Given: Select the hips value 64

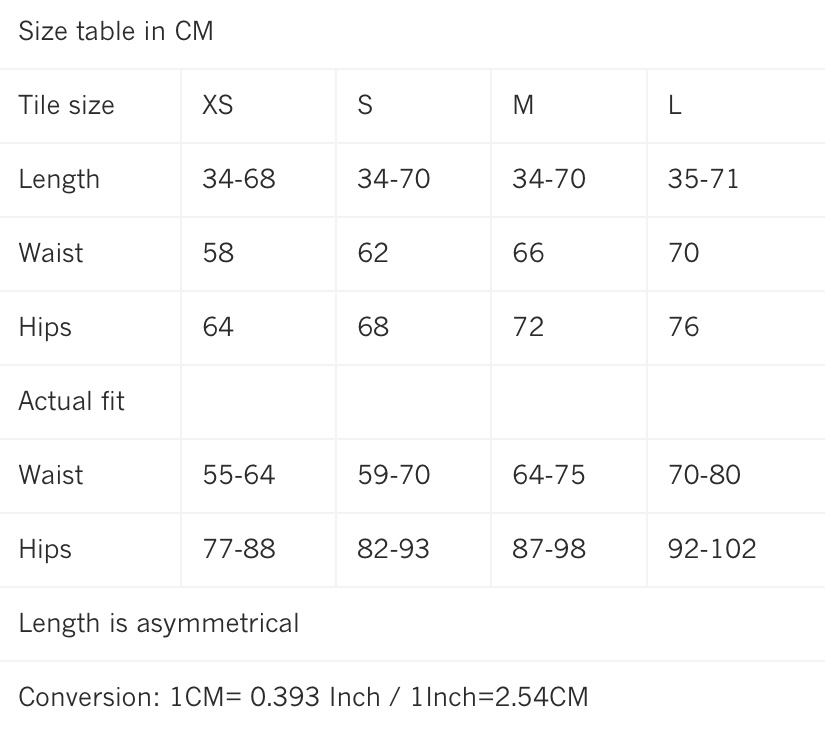Looking at the screenshot, I should 218,327.
